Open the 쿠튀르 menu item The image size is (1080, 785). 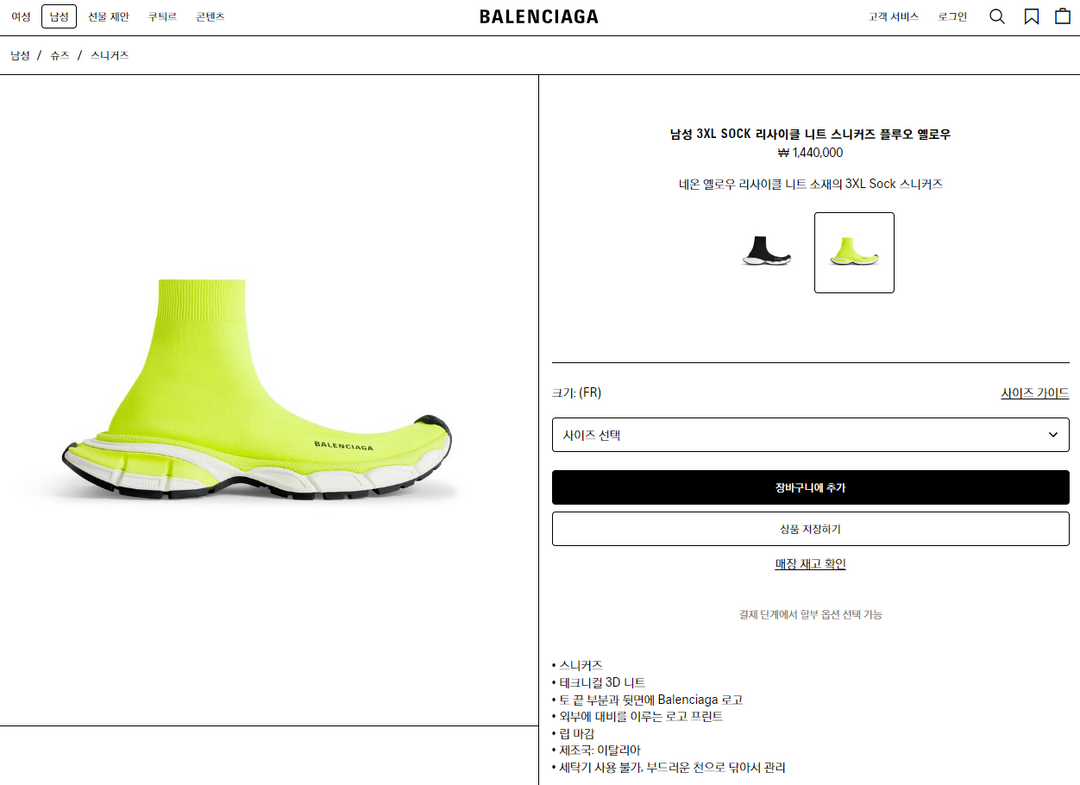click(x=163, y=17)
